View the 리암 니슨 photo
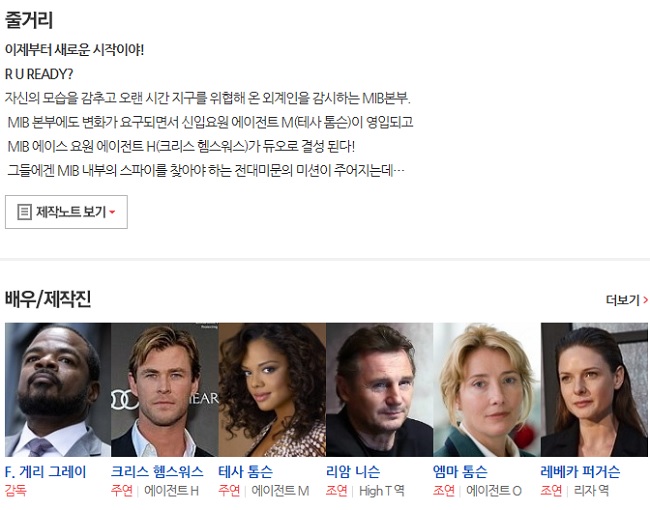This screenshot has height=510, width=650. [x=379, y=390]
